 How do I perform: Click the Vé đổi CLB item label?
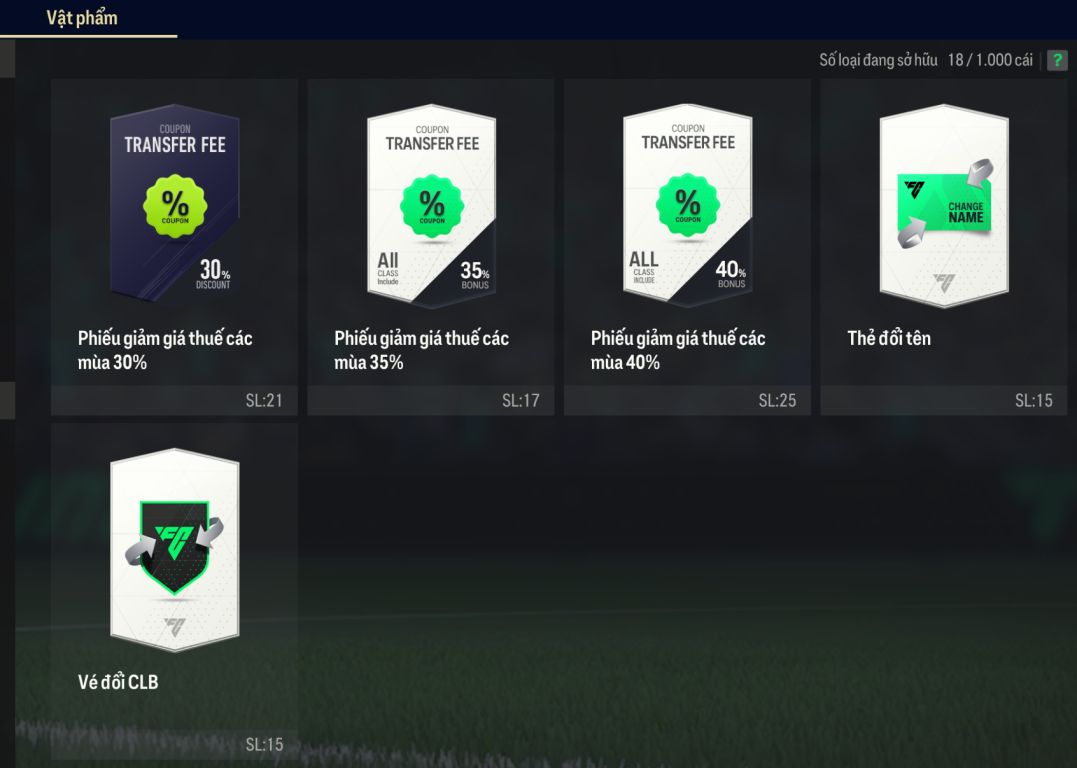point(118,682)
